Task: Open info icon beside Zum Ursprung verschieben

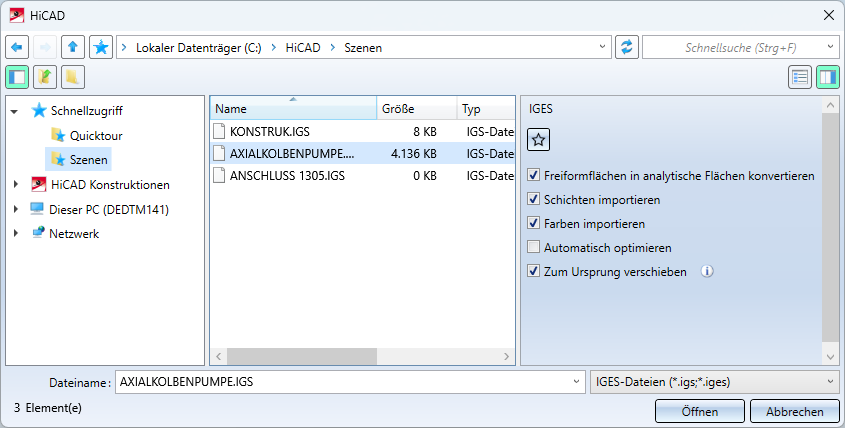Action: pos(707,271)
